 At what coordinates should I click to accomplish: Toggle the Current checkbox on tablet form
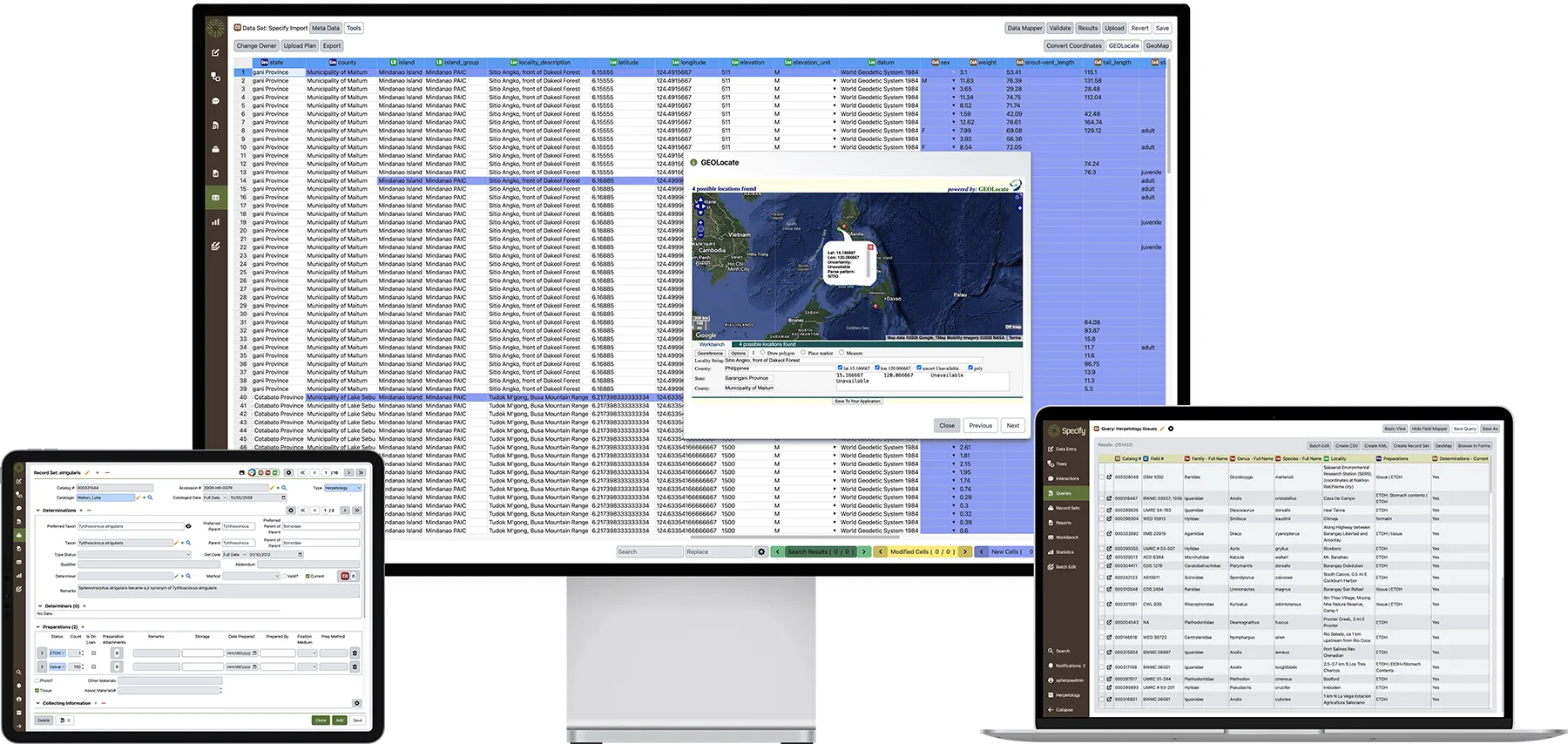(308, 576)
